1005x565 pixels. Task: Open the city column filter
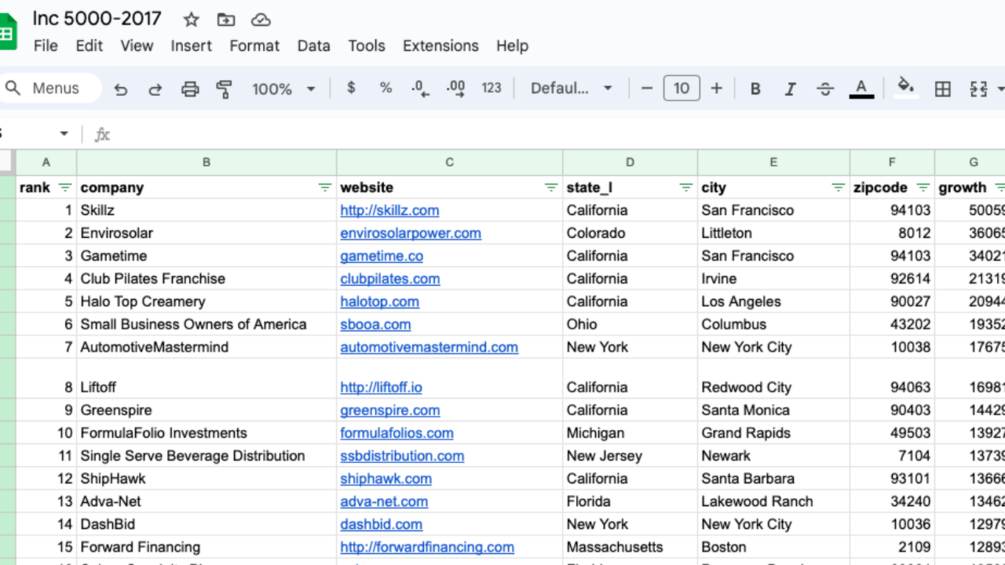click(x=838, y=188)
